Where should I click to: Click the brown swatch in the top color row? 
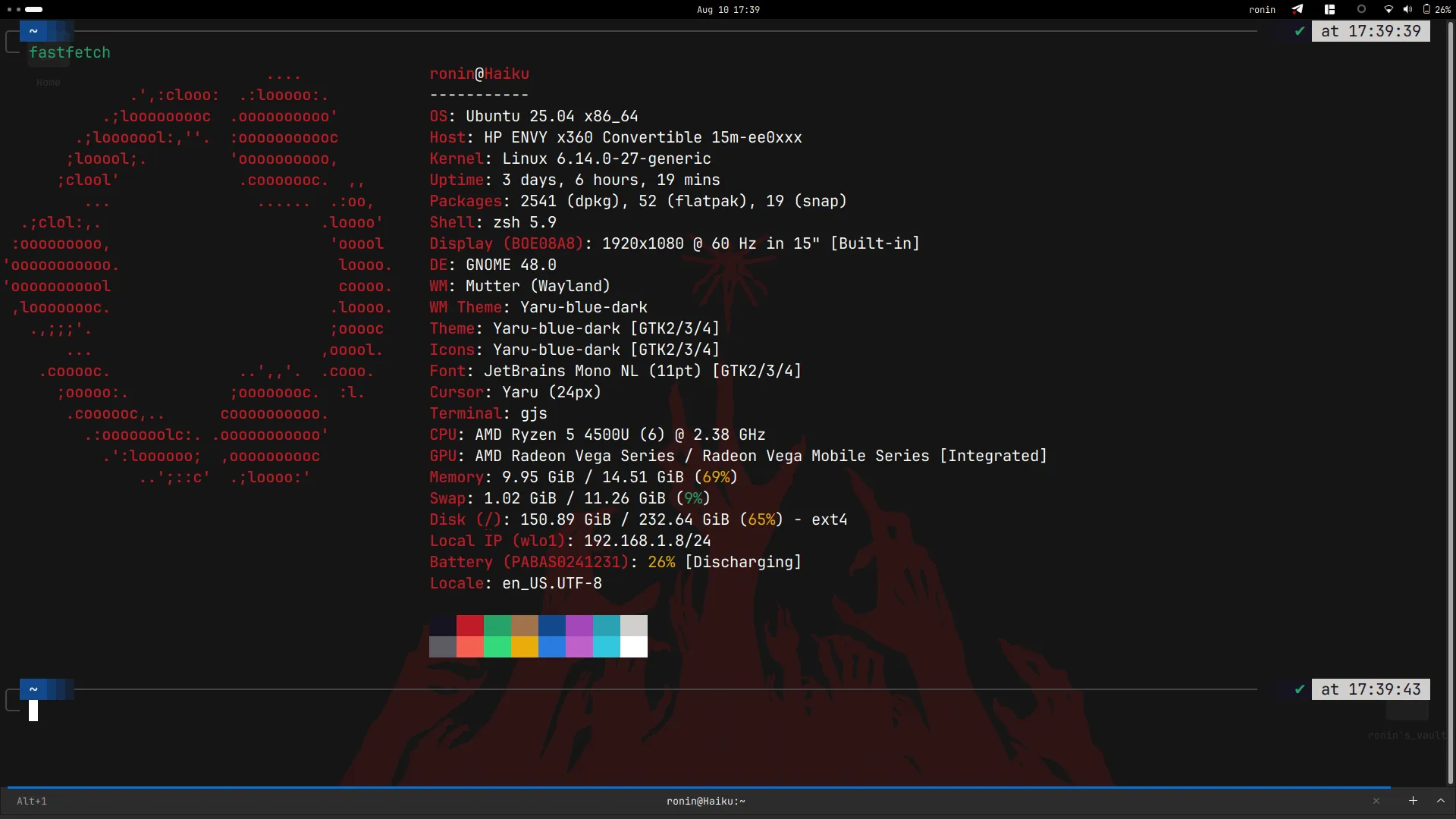tap(525, 626)
